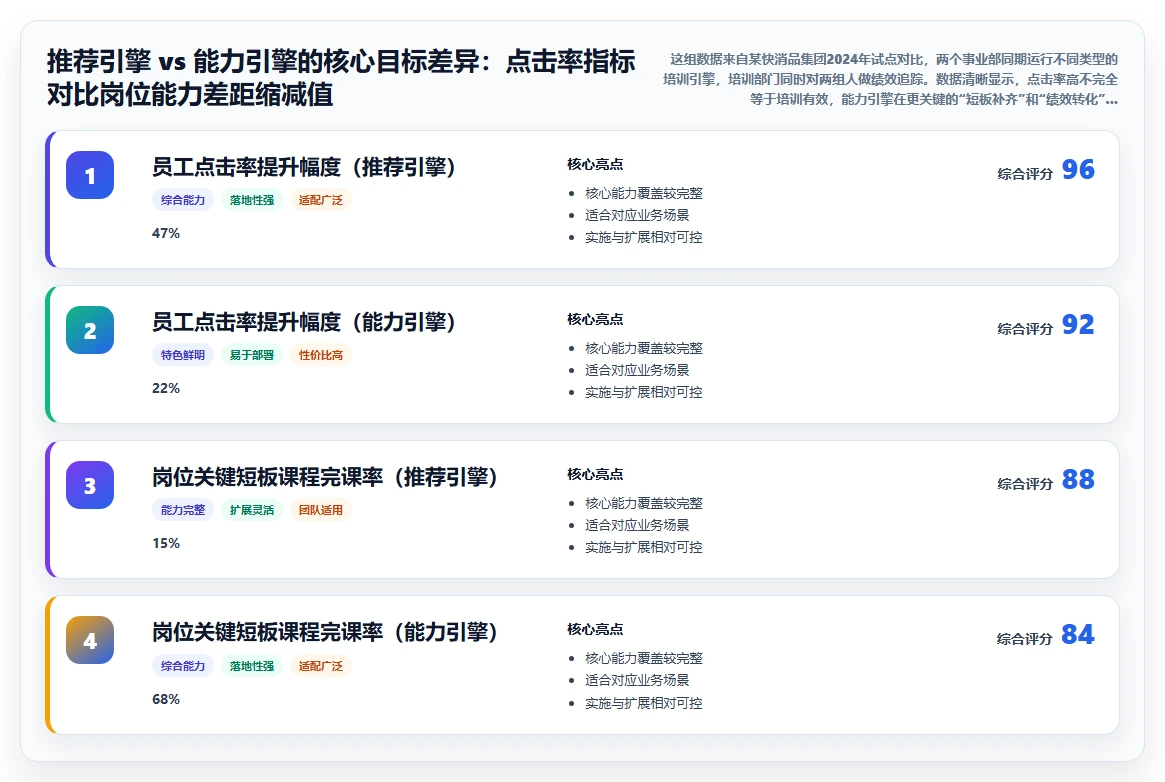
Task: Click the 特色鲜明 tag
Action: 183,355
